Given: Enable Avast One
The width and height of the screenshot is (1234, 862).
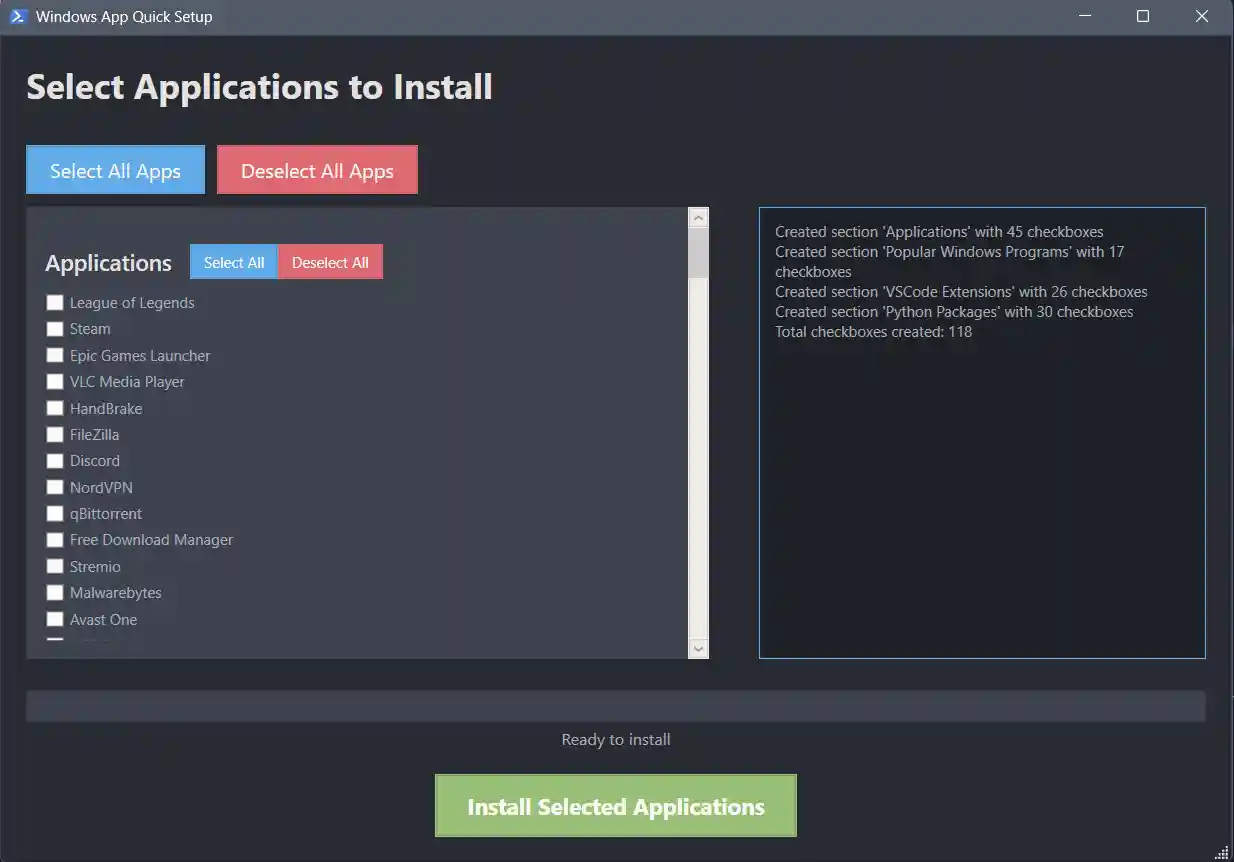Looking at the screenshot, I should tap(55, 619).
